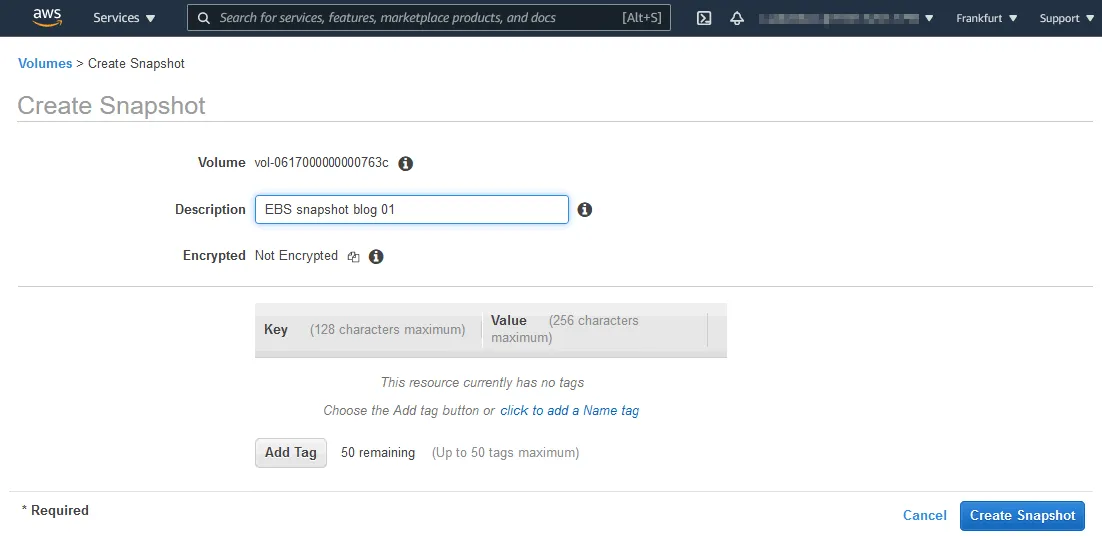1102x537 pixels.
Task: Click the 'click to add a Name tag' link
Action: pyautogui.click(x=569, y=410)
